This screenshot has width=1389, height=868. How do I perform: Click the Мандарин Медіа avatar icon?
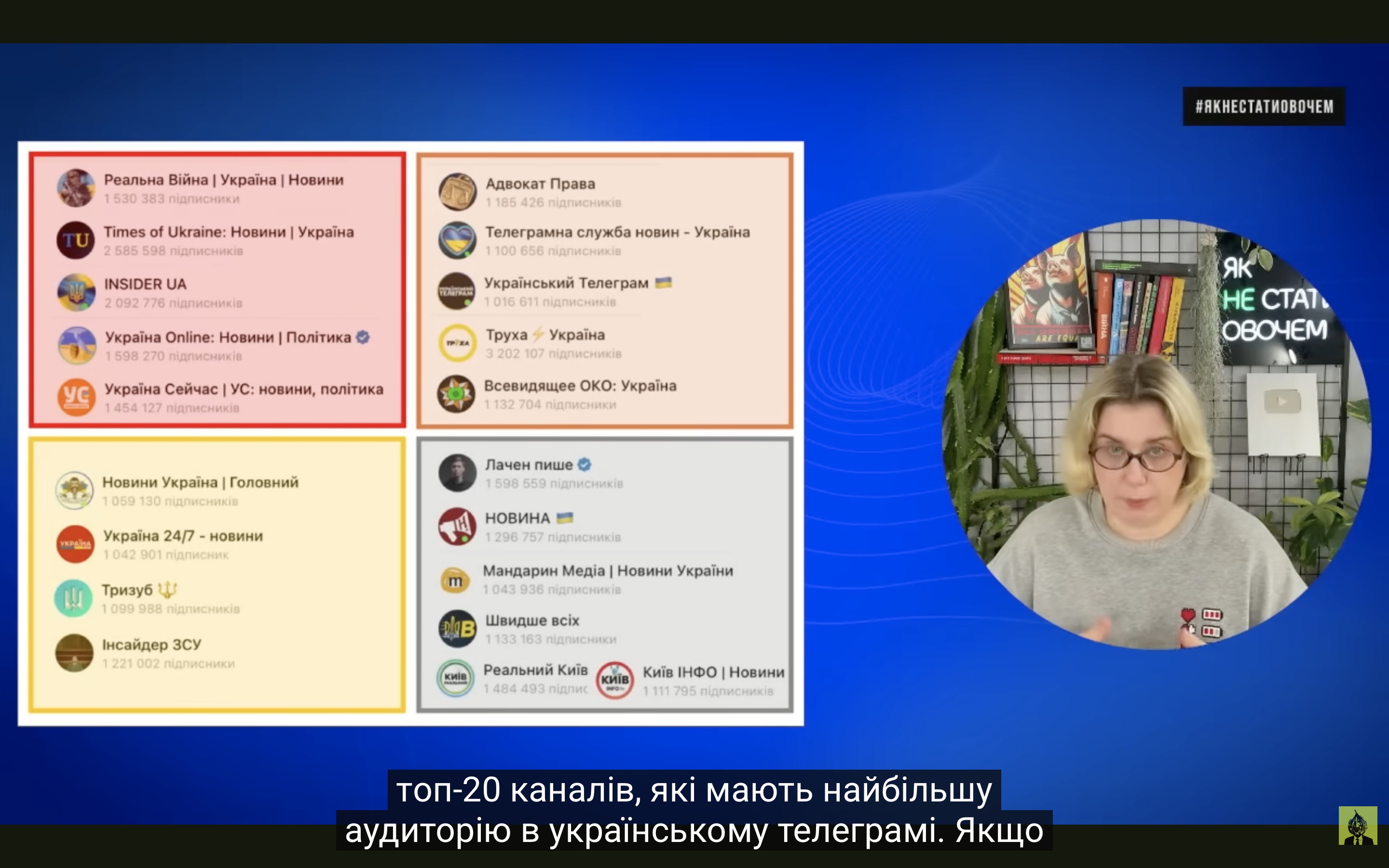[455, 581]
